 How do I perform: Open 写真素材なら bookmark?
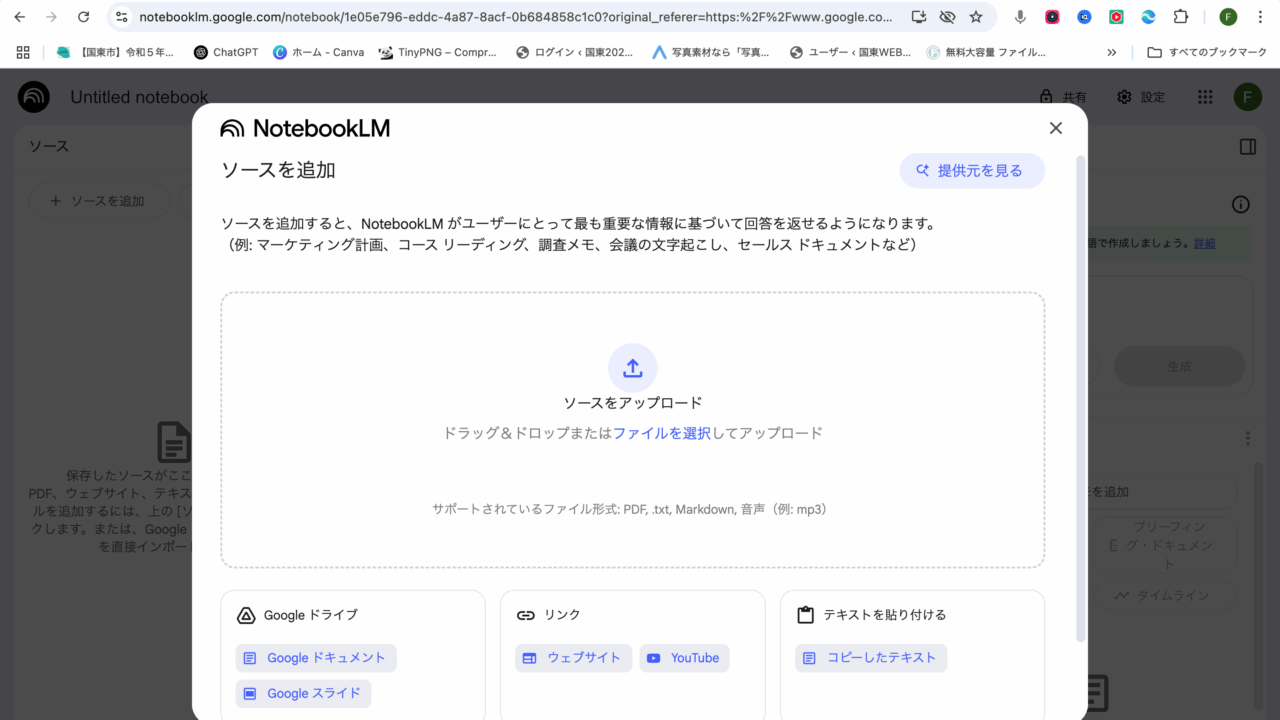711,52
